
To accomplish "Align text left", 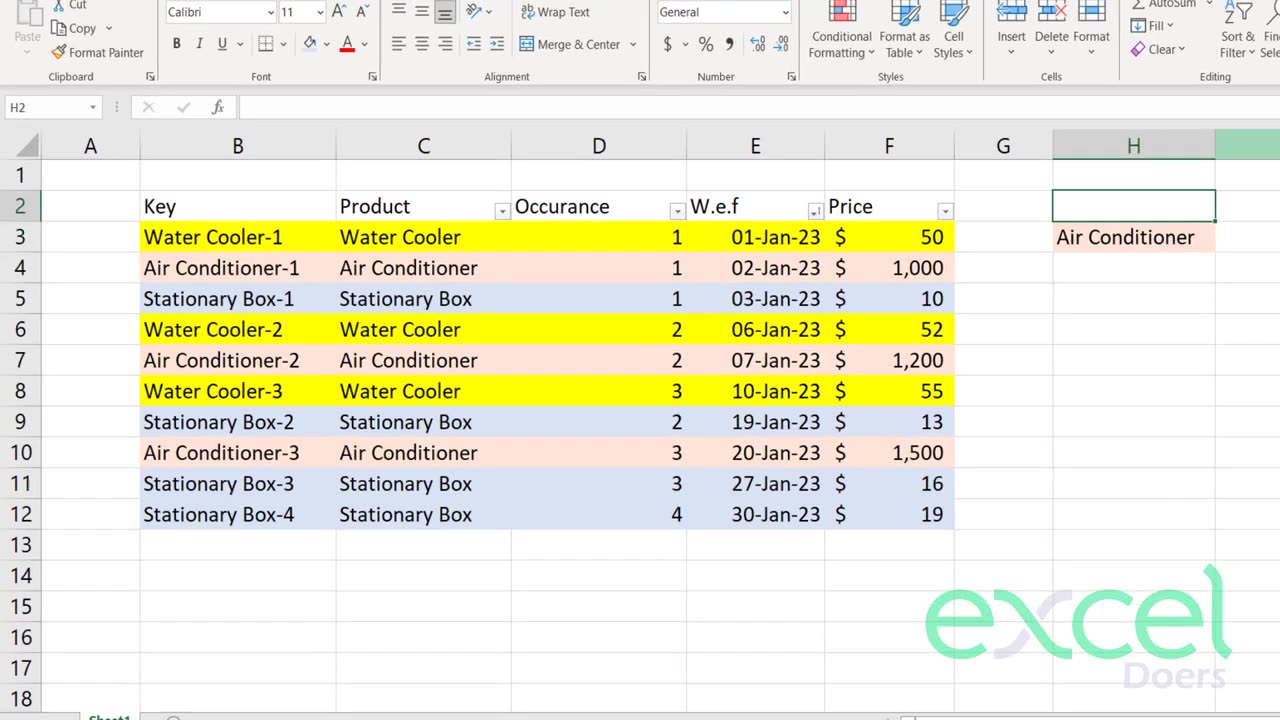I will pyautogui.click(x=399, y=44).
